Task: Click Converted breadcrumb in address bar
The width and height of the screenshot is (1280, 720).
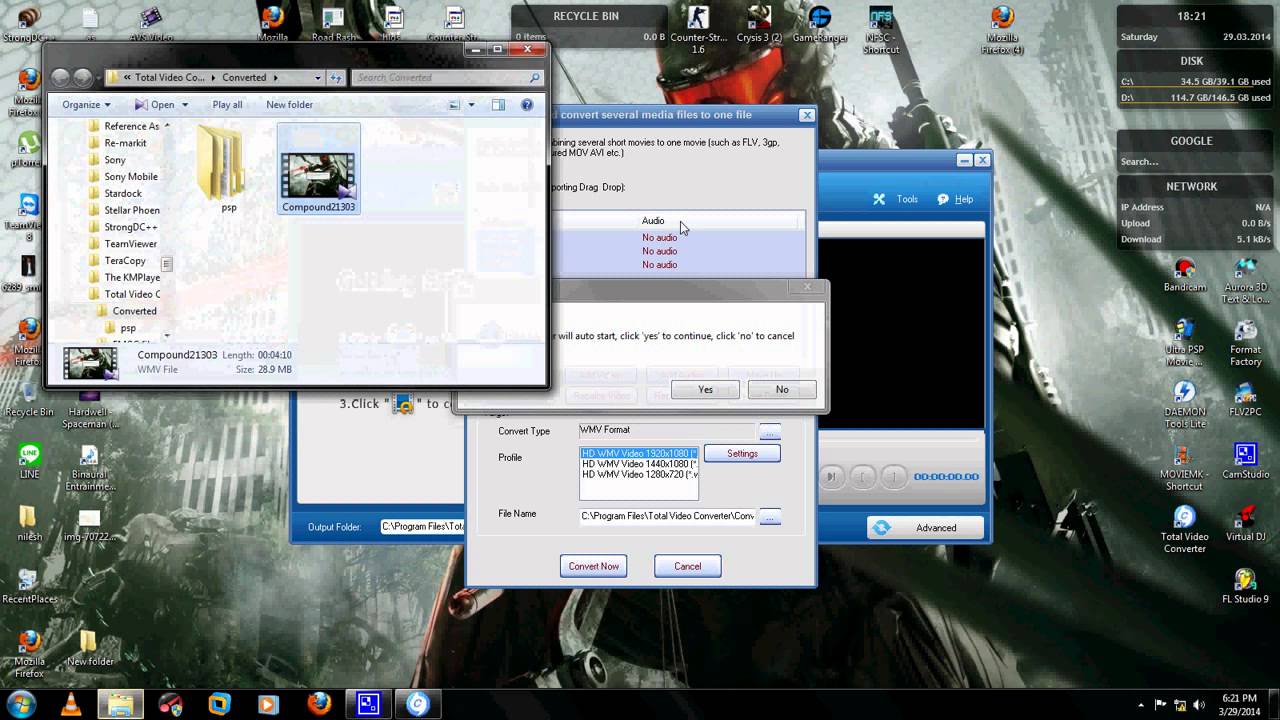Action: coord(244,78)
